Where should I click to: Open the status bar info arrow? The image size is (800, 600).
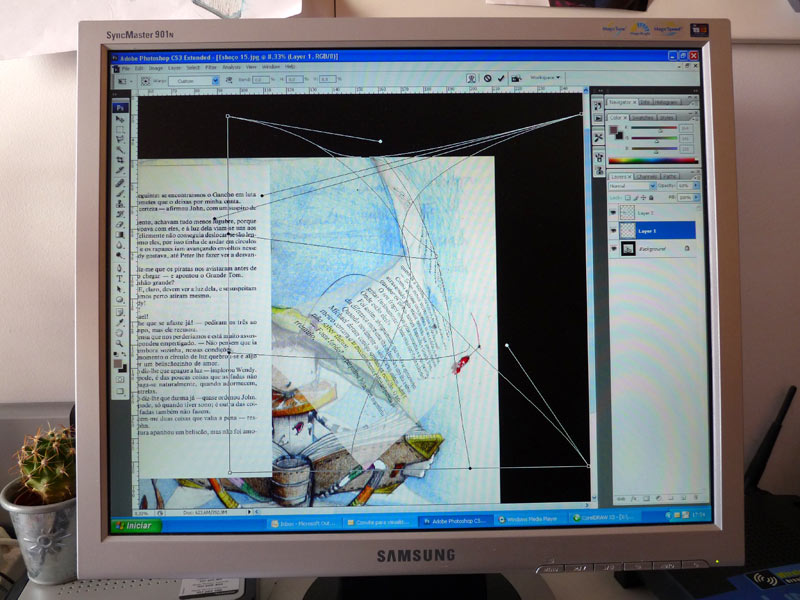click(249, 511)
